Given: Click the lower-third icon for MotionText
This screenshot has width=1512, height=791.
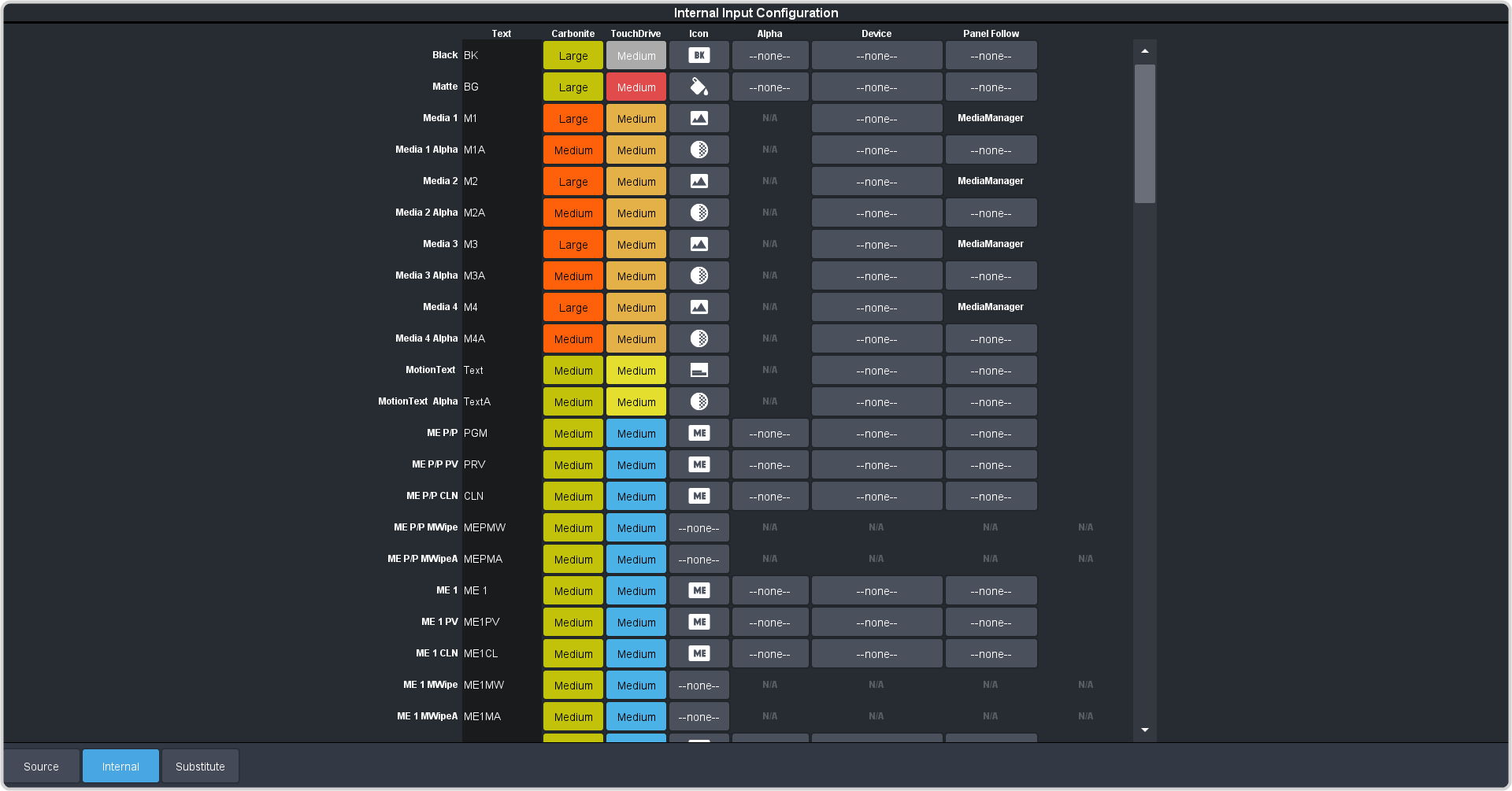Looking at the screenshot, I should [699, 371].
